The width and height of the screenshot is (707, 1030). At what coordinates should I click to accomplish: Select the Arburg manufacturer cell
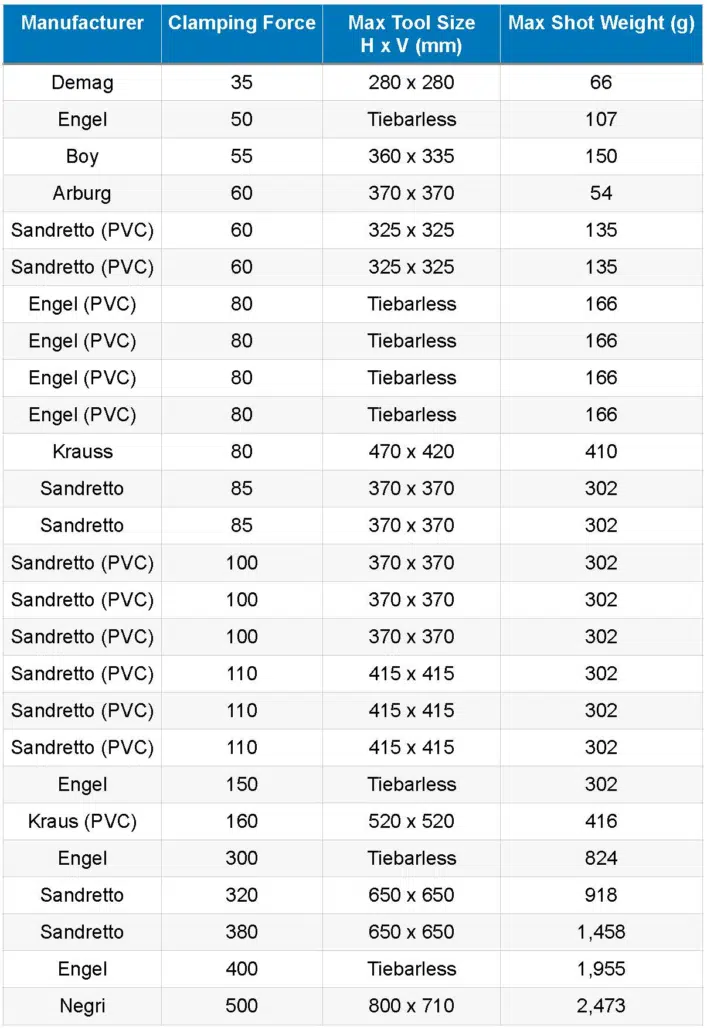(x=82, y=193)
